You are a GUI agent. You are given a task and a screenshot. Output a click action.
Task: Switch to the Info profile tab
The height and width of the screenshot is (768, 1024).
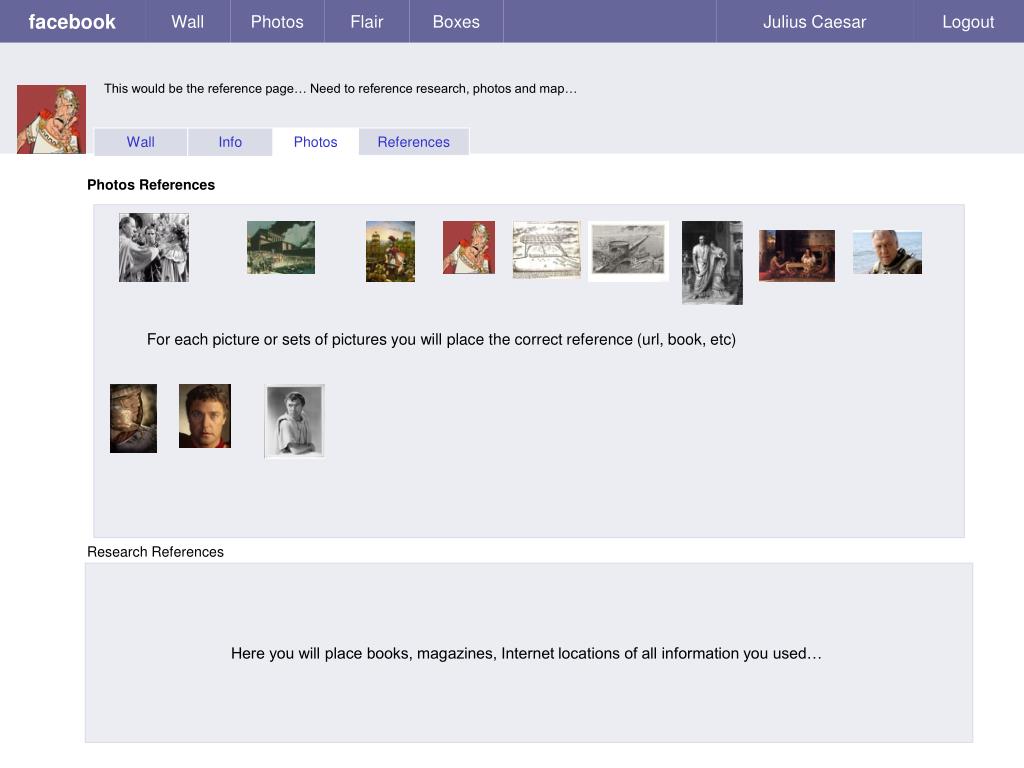point(230,142)
